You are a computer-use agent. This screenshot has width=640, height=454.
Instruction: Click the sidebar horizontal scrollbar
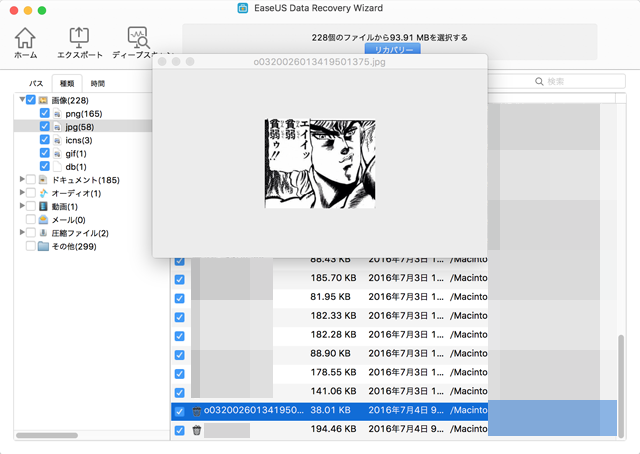pyautogui.click(x=47, y=435)
